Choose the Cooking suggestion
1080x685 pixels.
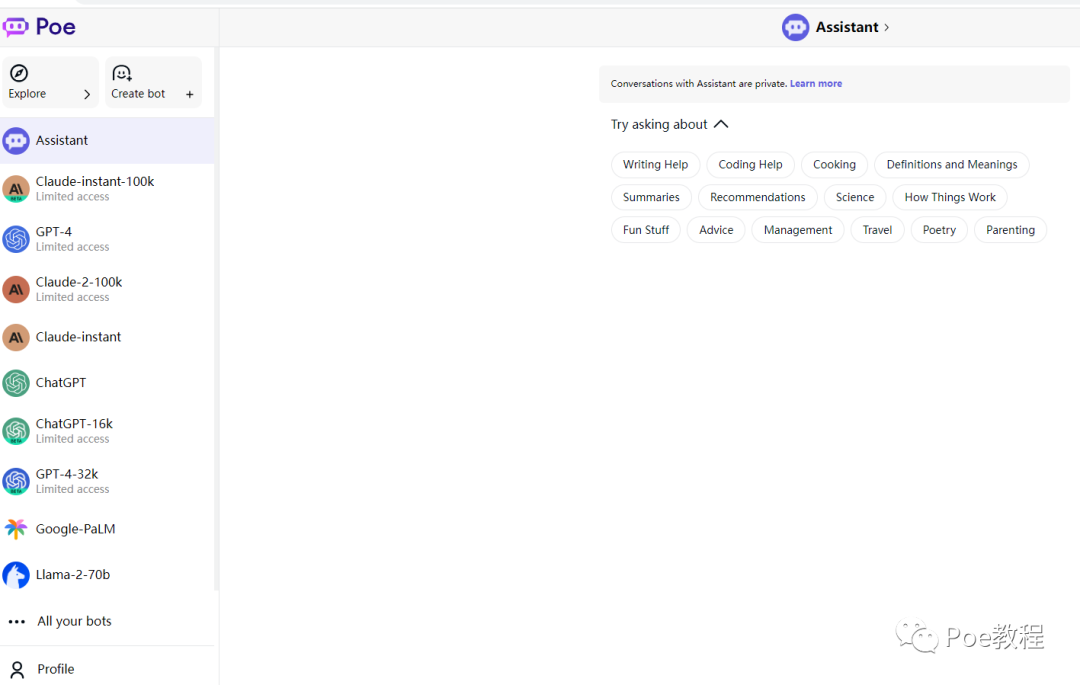pyautogui.click(x=834, y=165)
